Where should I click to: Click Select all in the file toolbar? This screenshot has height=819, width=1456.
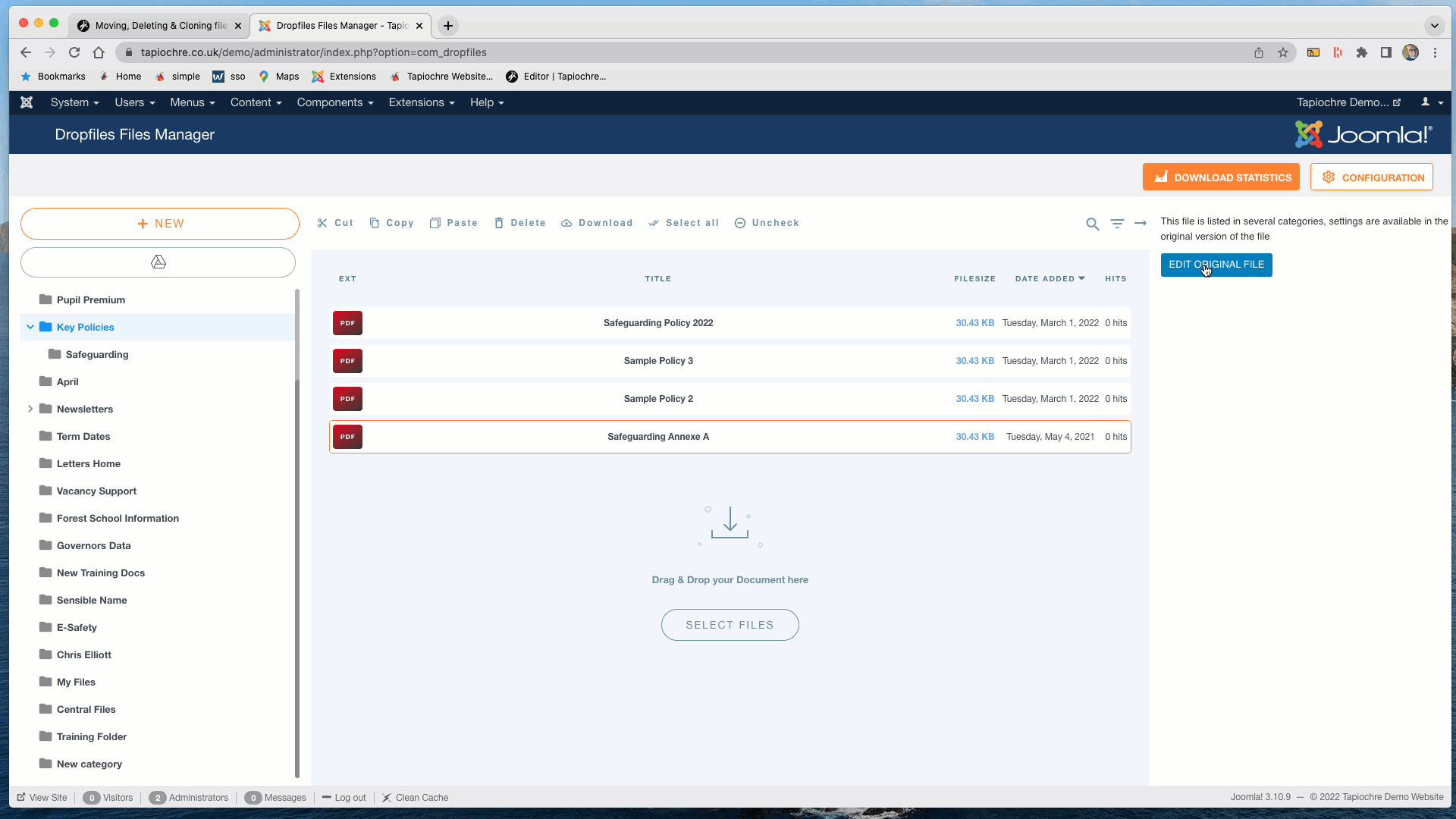[684, 223]
